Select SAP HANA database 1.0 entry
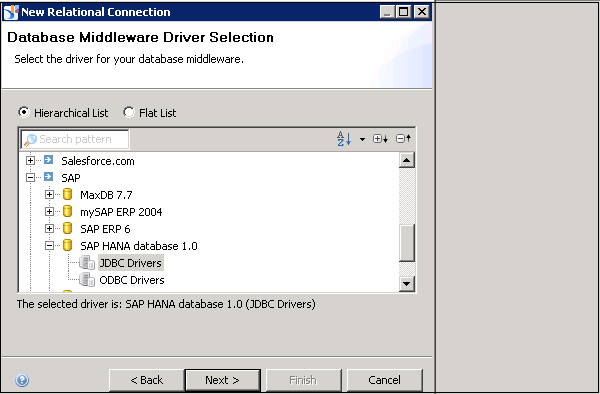 139,246
